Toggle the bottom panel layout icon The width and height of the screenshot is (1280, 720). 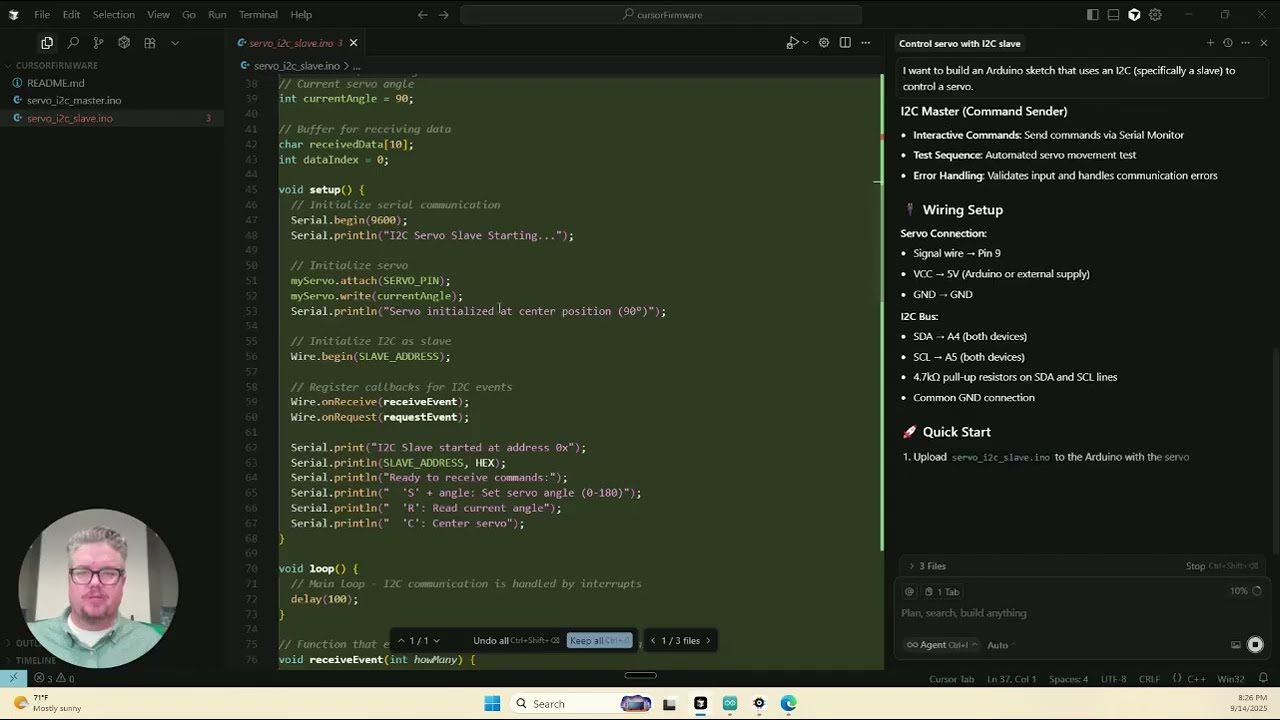point(1113,15)
